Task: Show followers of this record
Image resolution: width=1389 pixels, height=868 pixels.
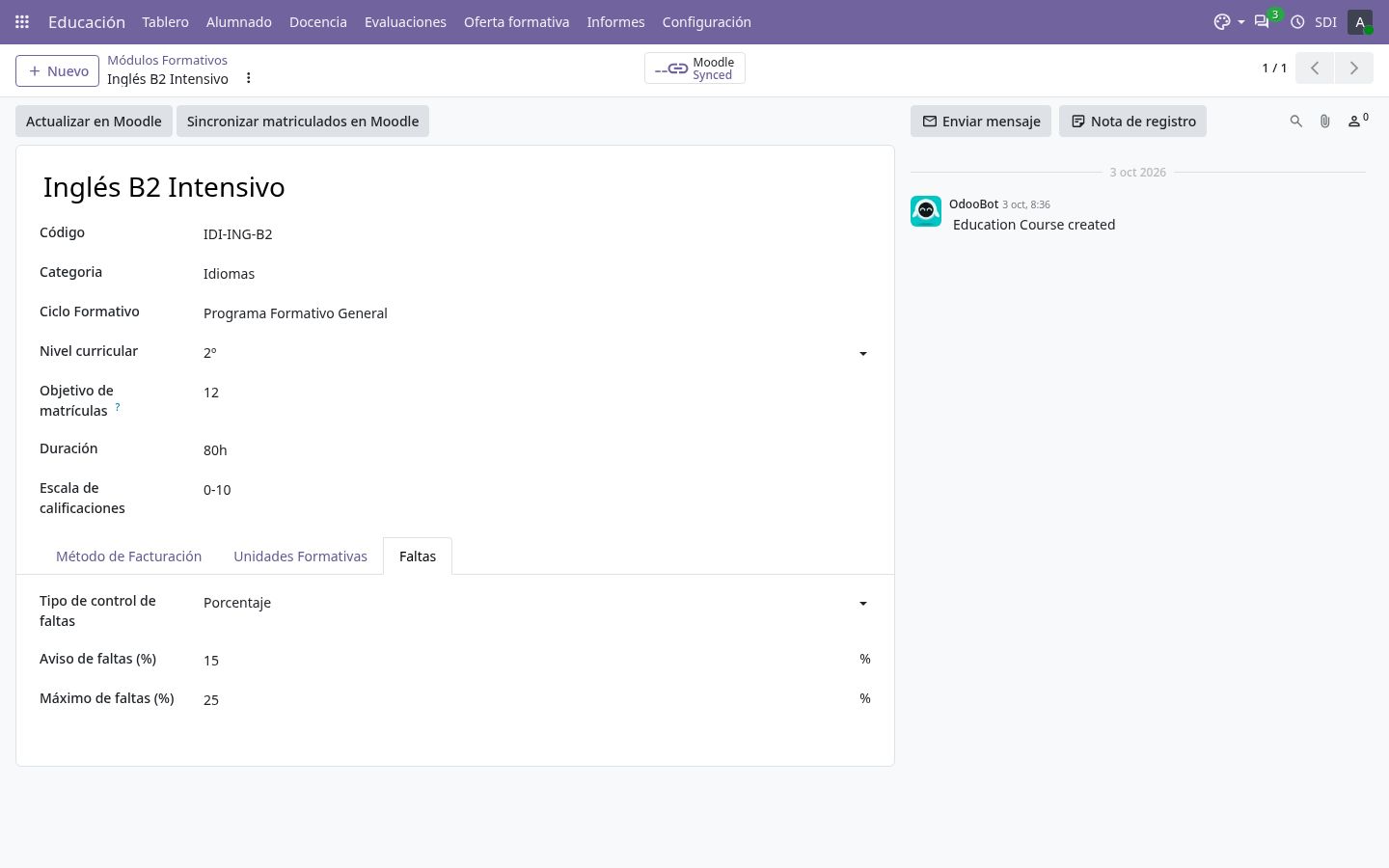Action: click(1357, 121)
